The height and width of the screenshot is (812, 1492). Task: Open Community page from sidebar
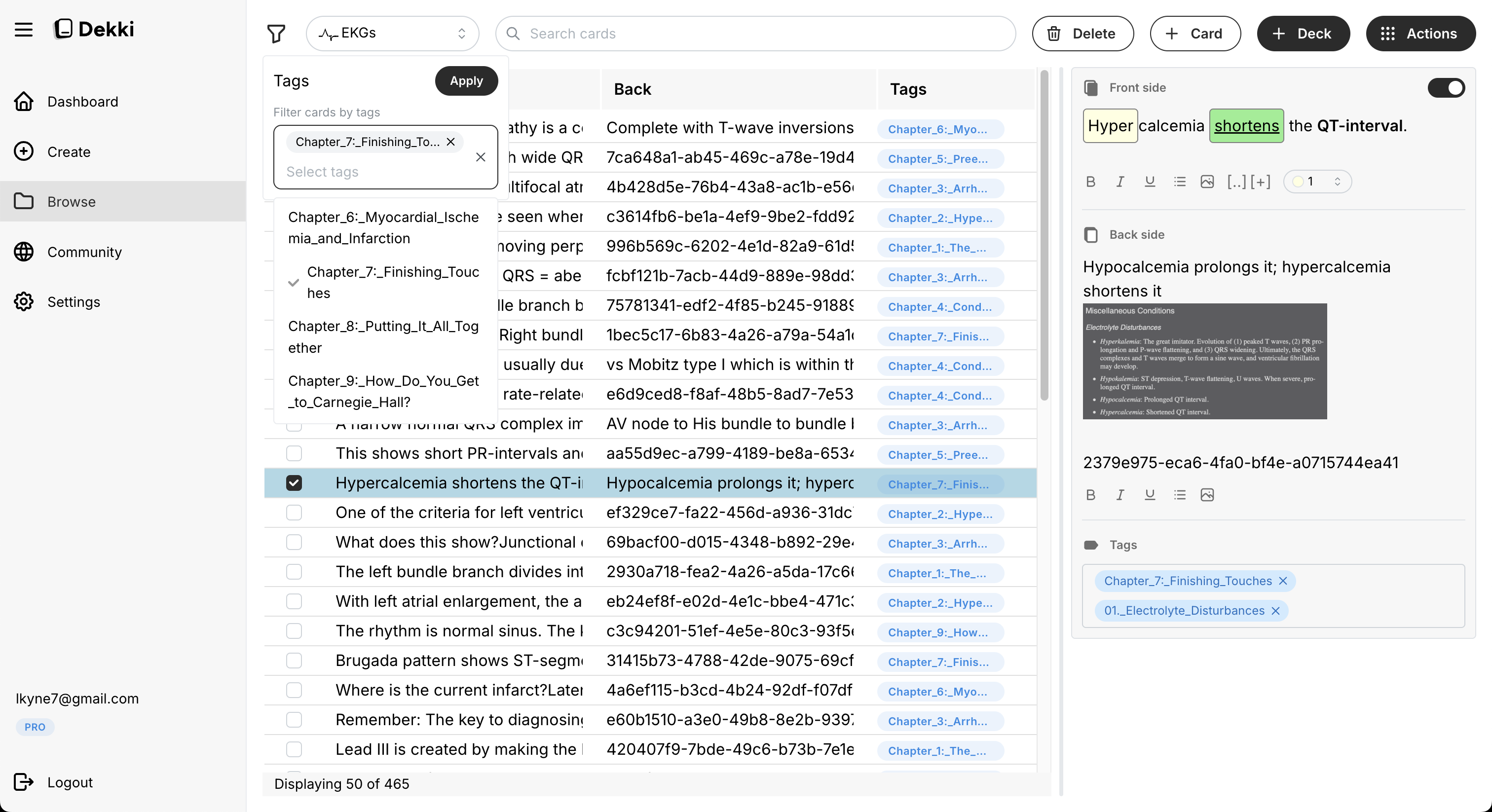(x=84, y=252)
